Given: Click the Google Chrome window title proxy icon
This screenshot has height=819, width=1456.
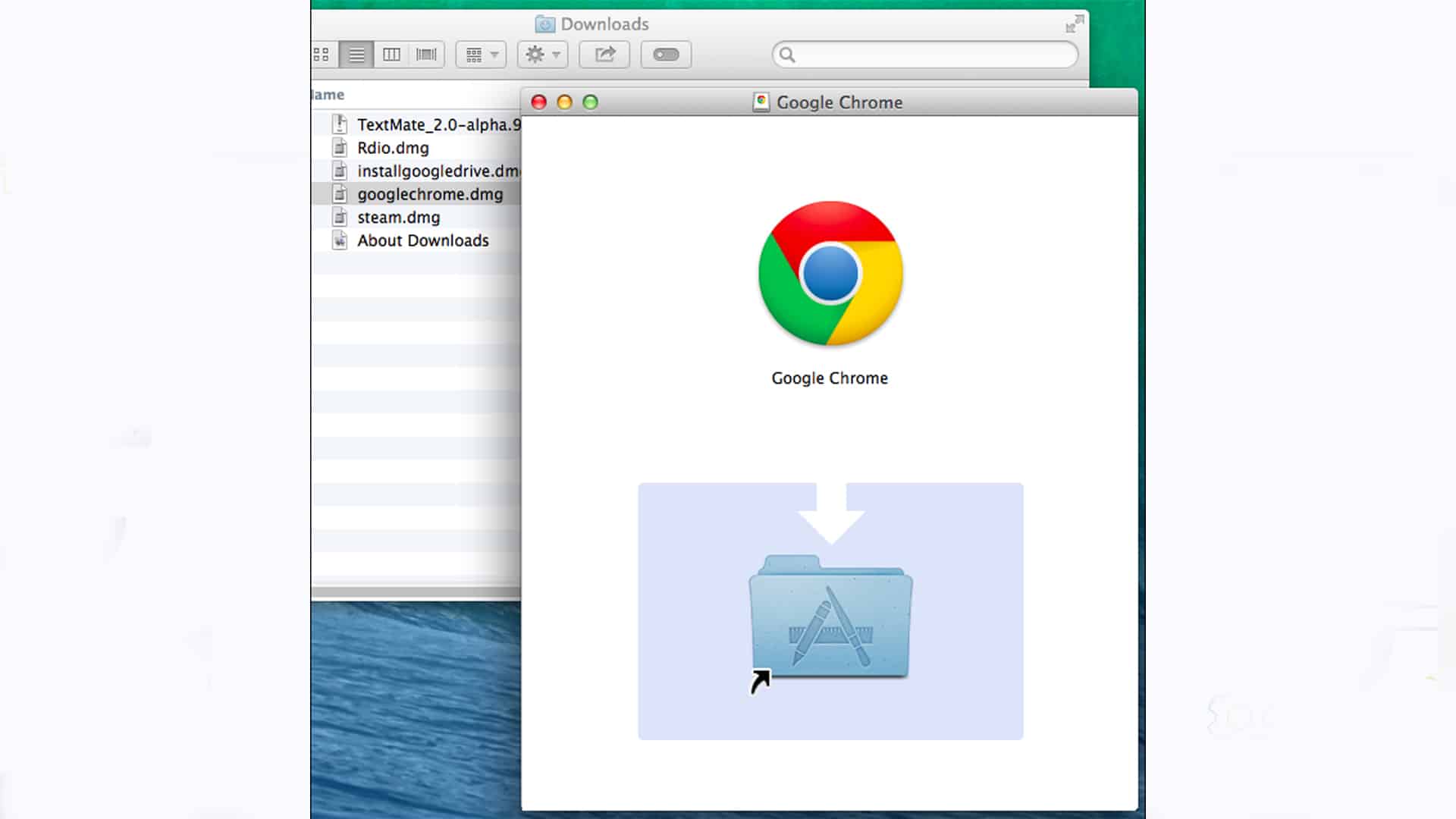Looking at the screenshot, I should point(761,102).
